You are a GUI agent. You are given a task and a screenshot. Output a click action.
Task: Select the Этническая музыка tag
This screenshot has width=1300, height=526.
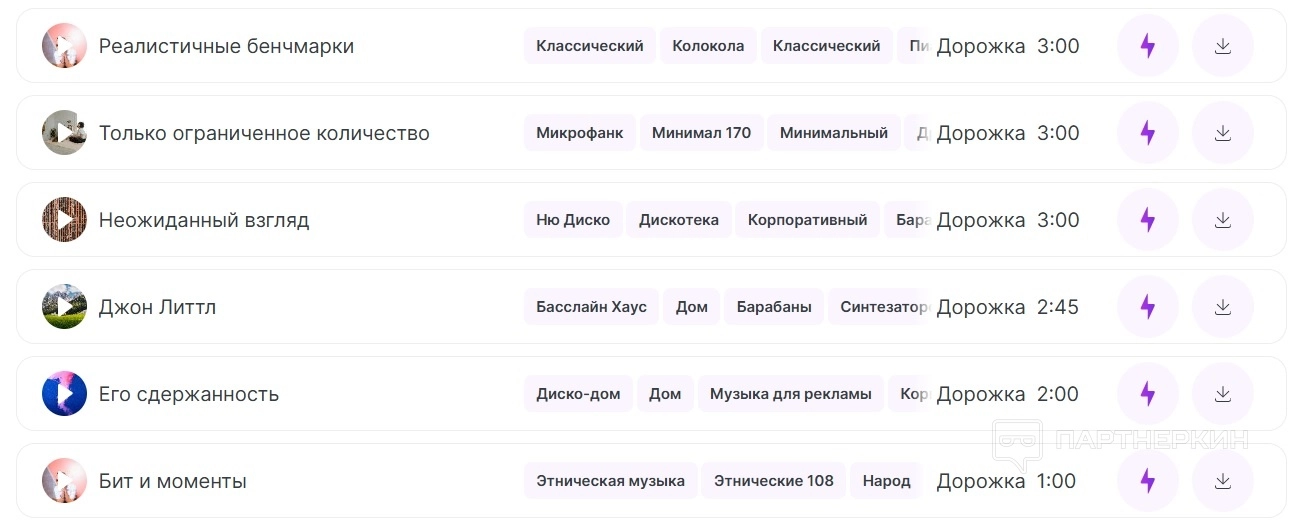click(x=610, y=481)
